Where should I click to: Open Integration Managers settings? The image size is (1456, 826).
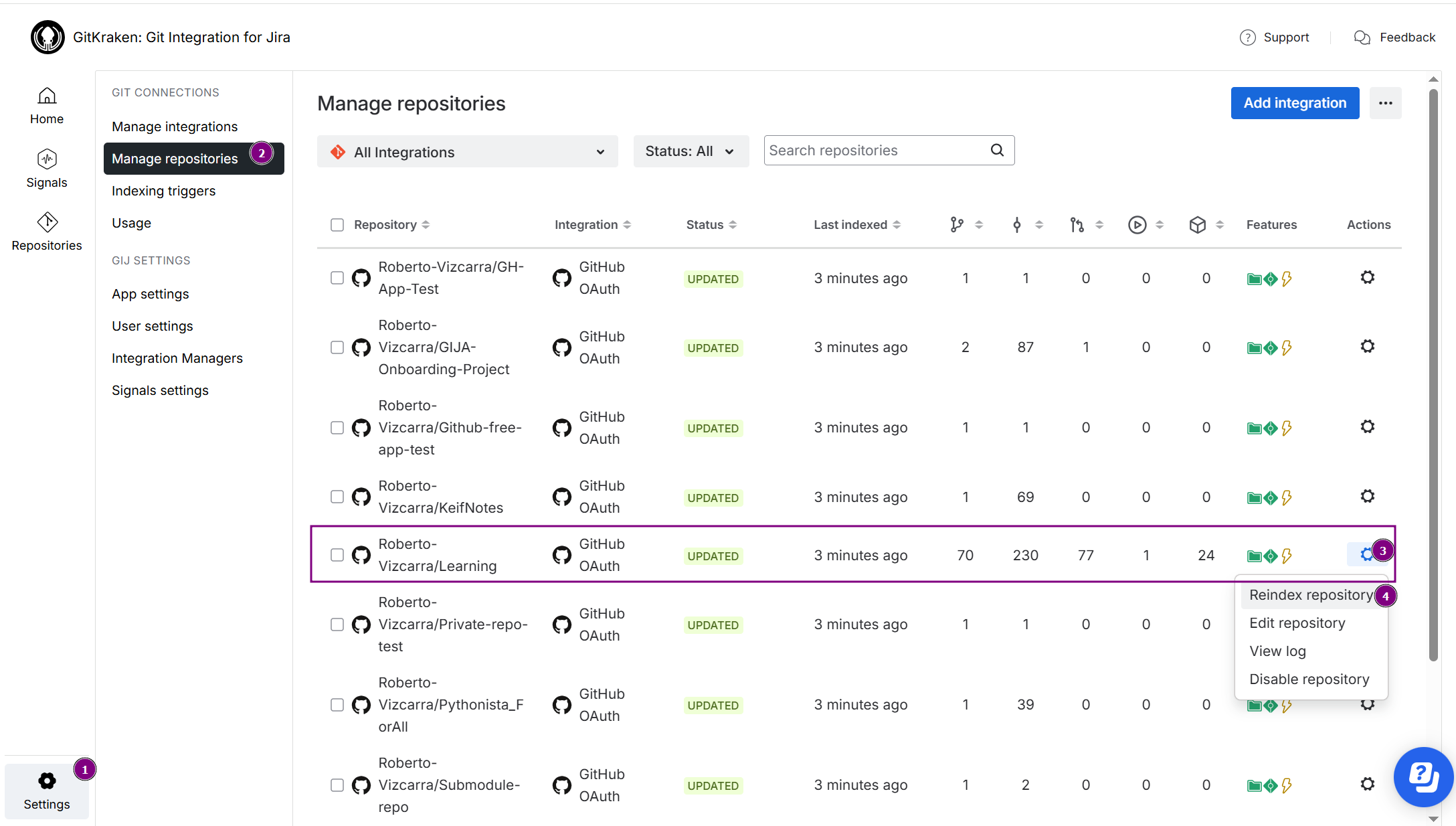177,358
